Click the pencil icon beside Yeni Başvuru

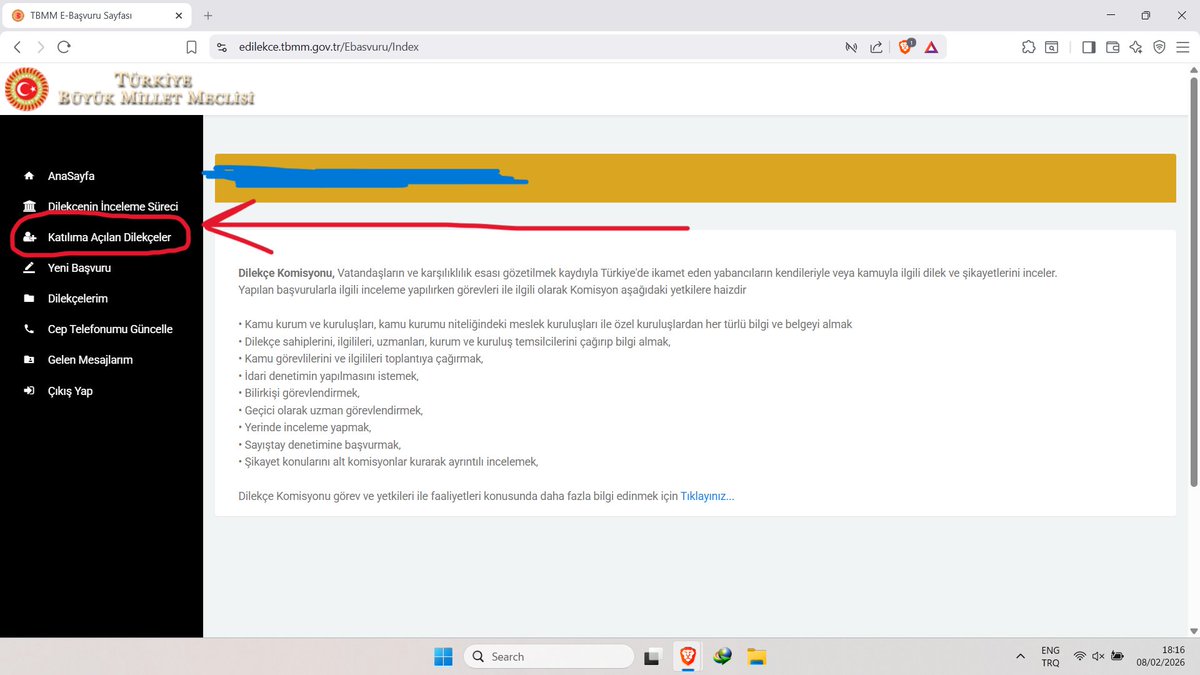click(x=29, y=268)
